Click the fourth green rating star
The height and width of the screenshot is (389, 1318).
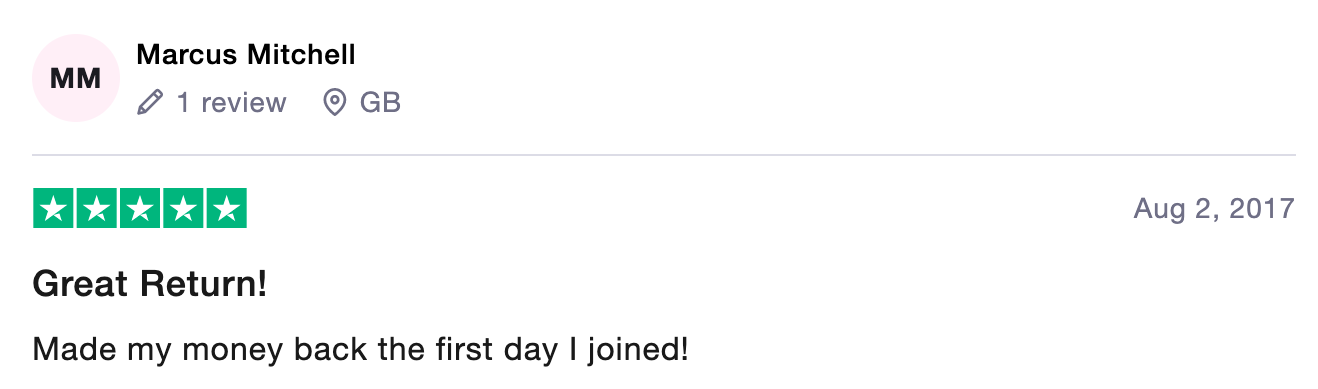pos(183,208)
